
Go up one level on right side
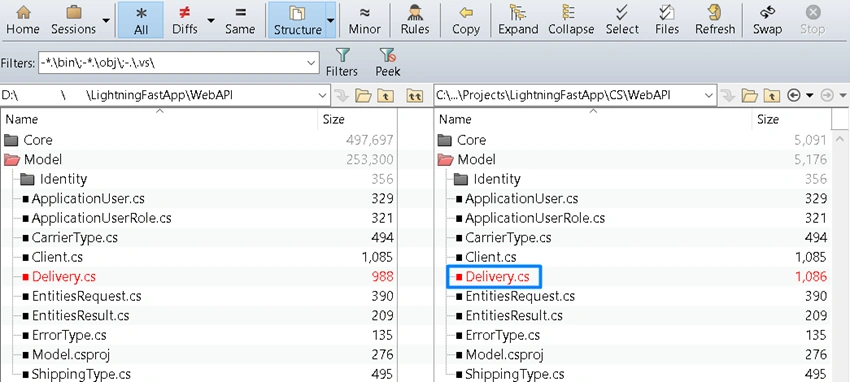point(771,96)
